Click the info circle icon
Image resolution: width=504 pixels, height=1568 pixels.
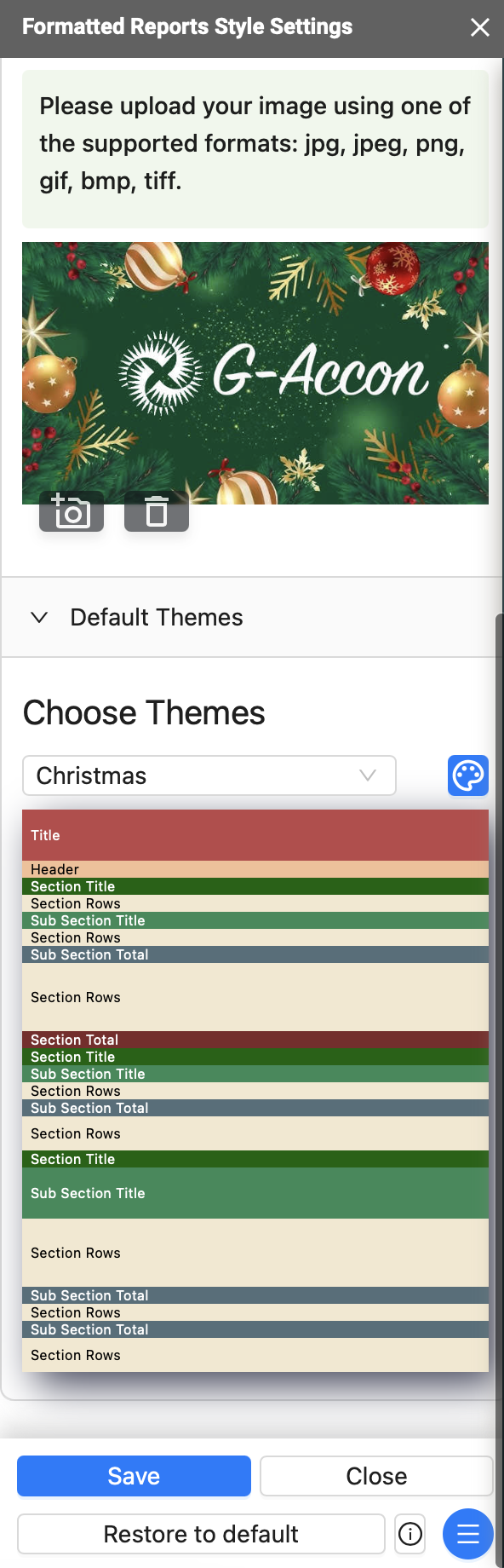410,1534
